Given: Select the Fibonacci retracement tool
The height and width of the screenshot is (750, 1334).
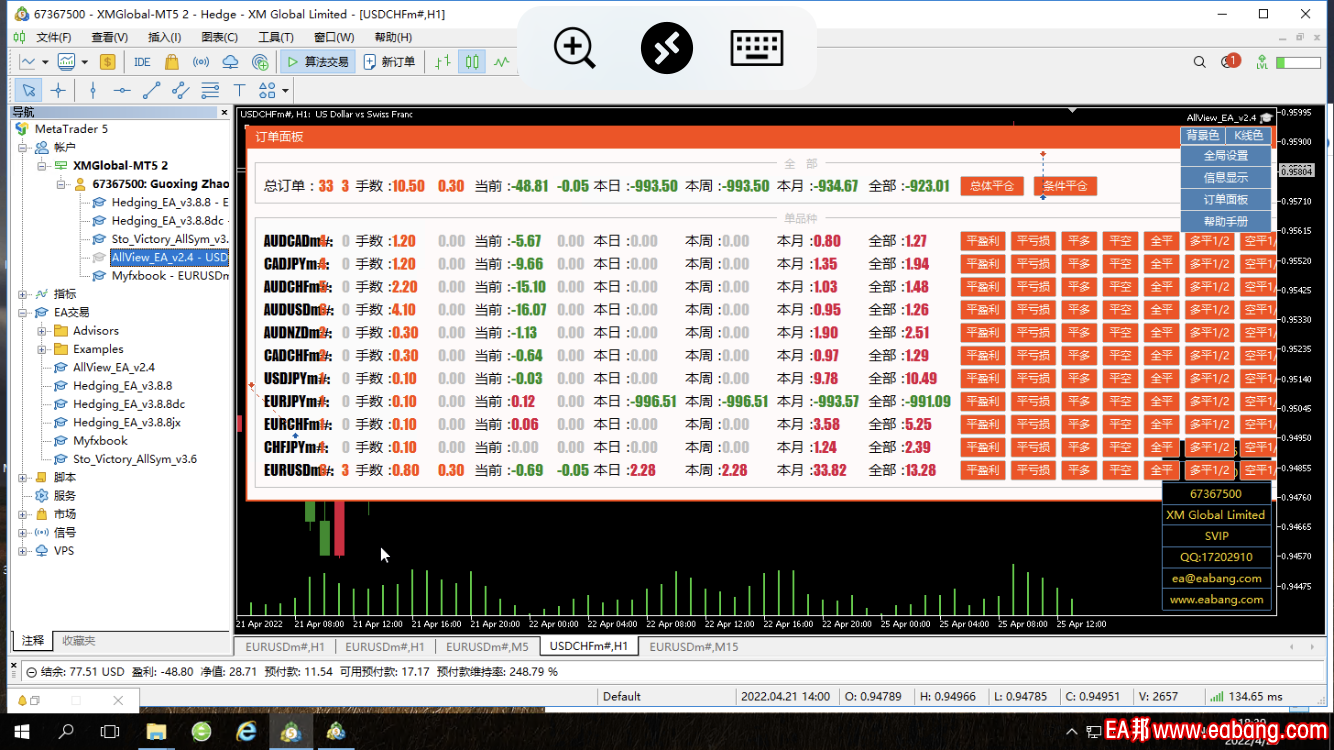Looking at the screenshot, I should tap(210, 90).
